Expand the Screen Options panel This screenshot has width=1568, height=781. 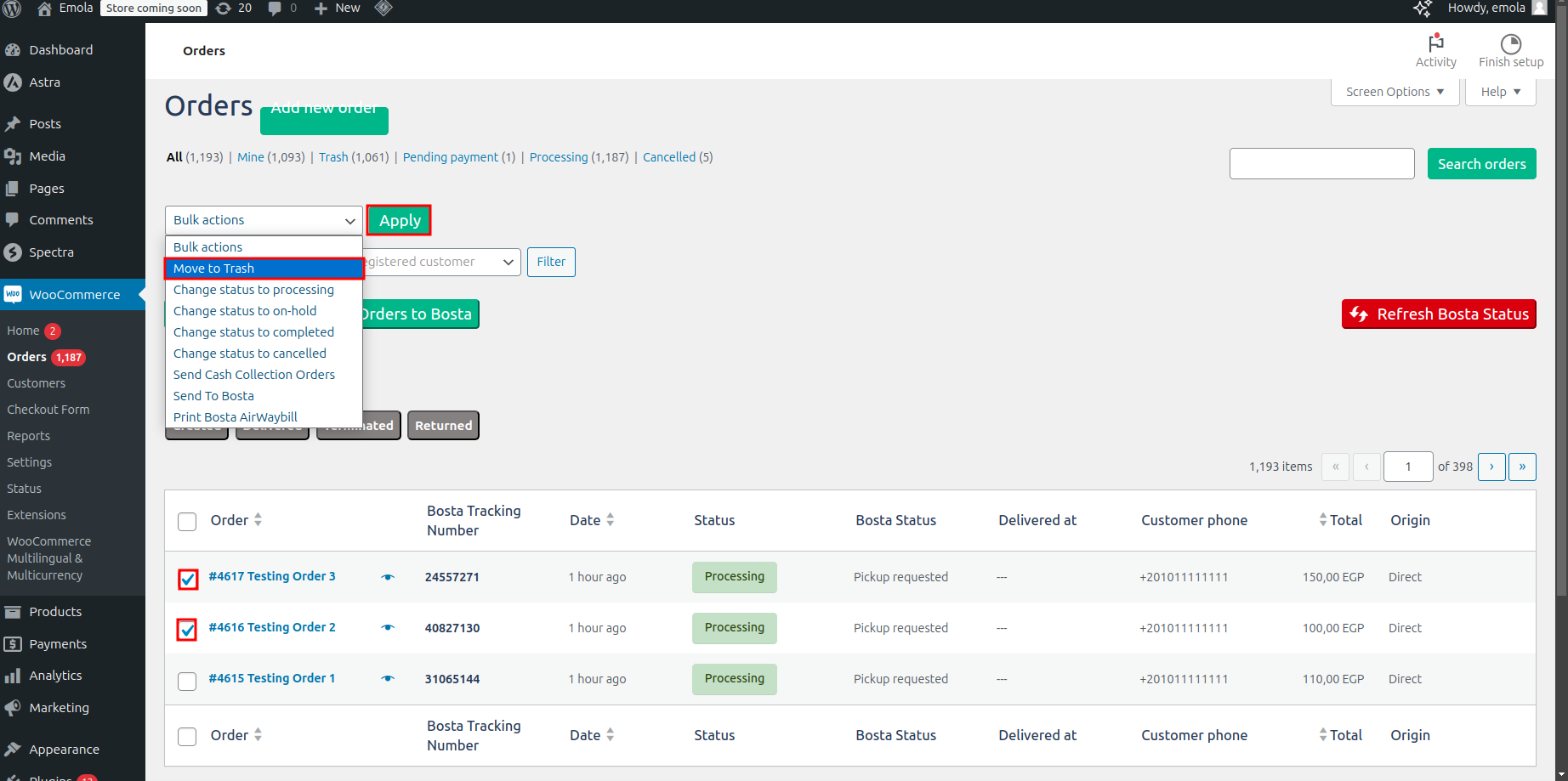[1395, 92]
